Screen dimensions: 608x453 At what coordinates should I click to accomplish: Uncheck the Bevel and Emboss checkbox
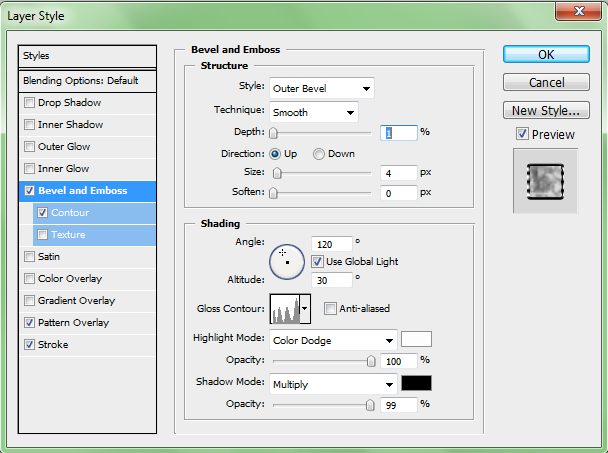click(29, 190)
